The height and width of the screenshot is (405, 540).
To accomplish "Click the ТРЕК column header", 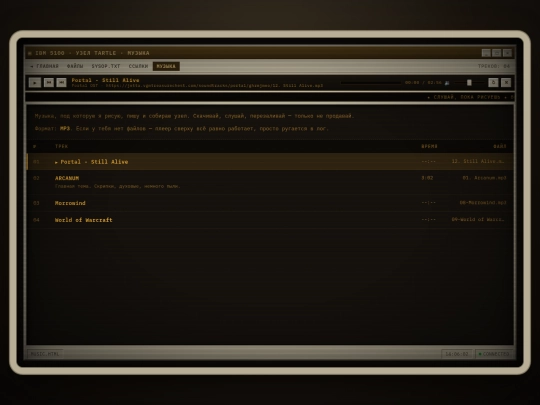I will (61, 146).
